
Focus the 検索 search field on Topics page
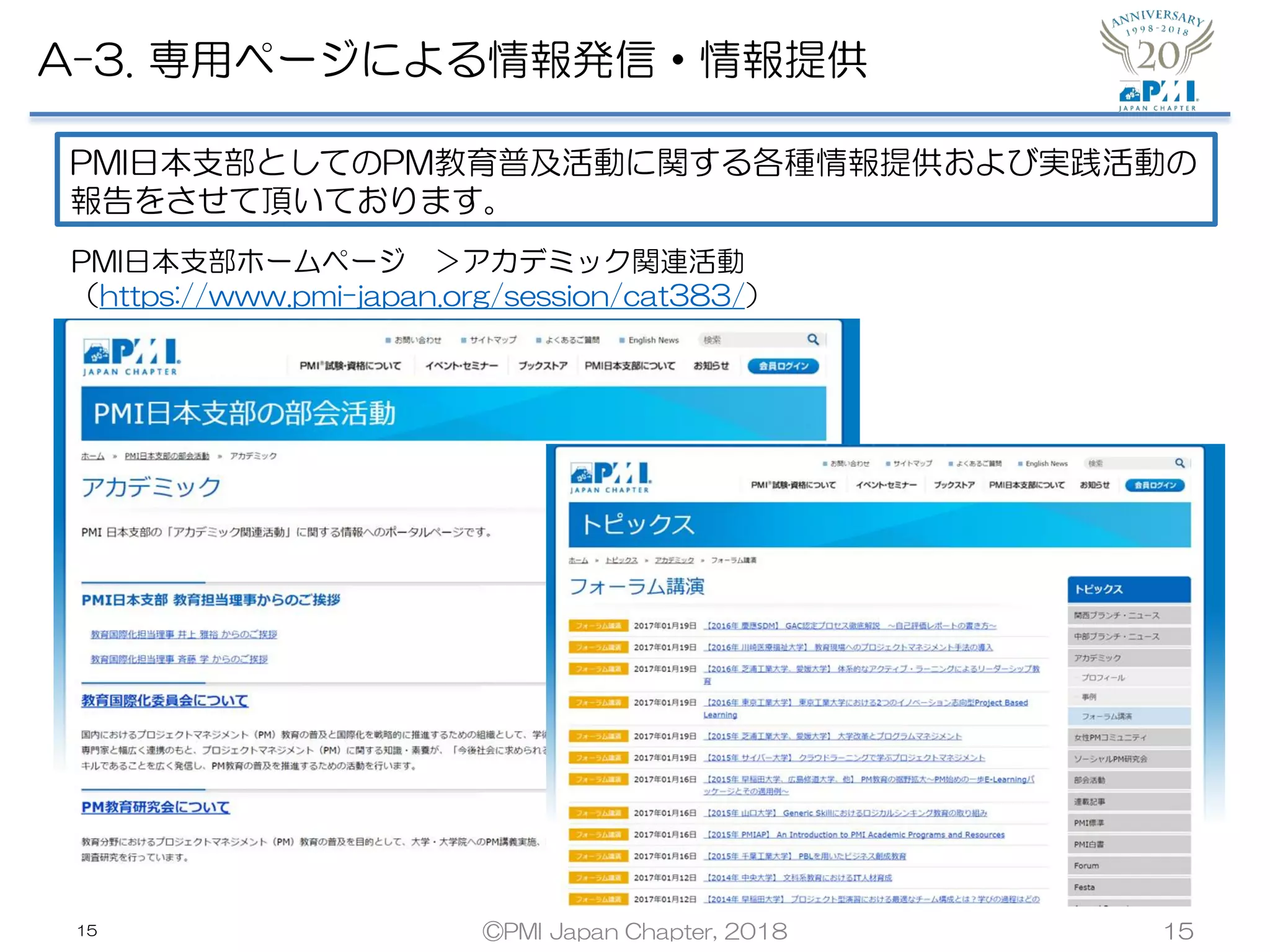coord(1129,463)
